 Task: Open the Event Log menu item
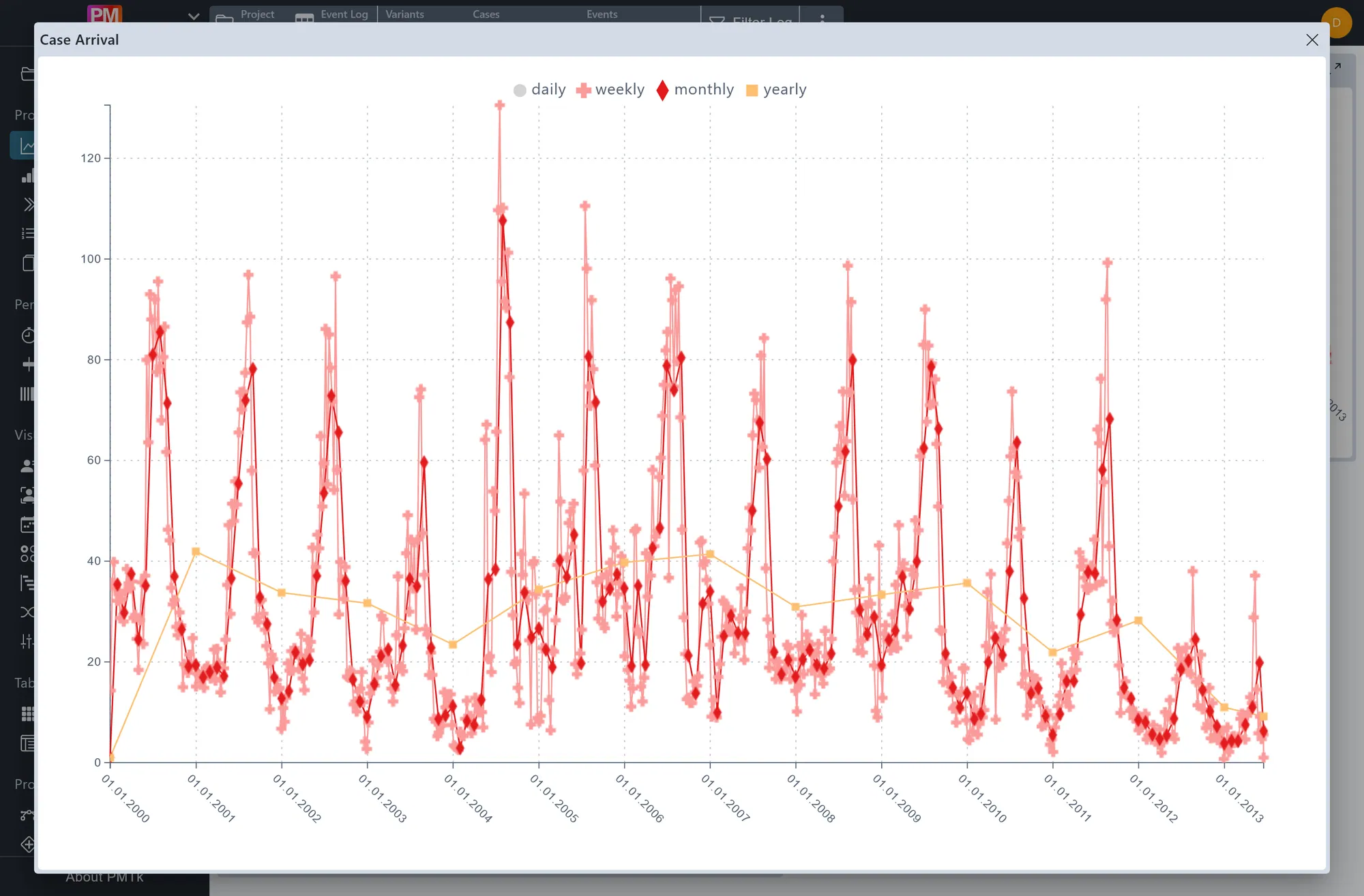point(332,14)
